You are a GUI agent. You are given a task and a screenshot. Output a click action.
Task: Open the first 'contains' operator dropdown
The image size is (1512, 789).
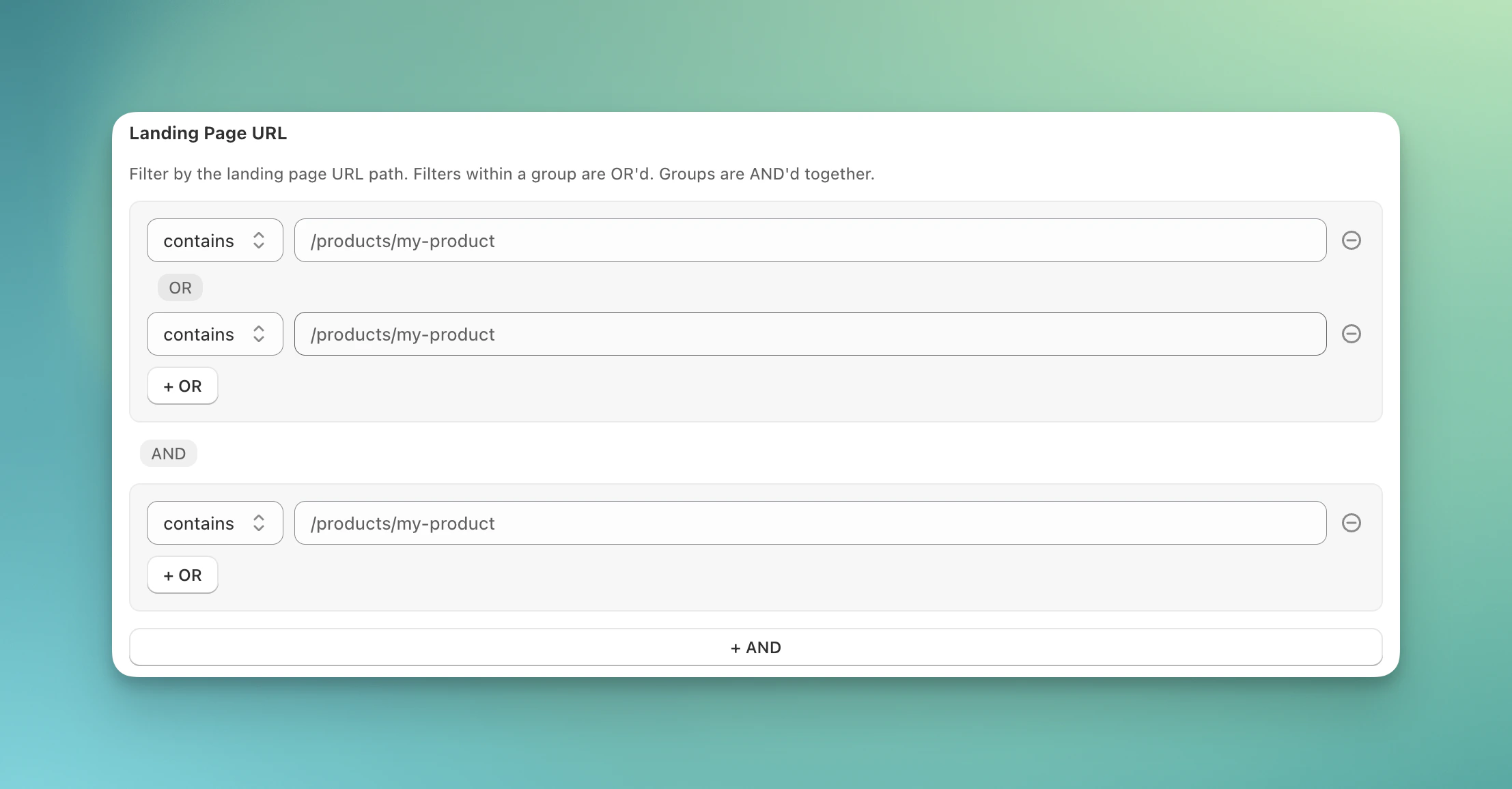215,240
